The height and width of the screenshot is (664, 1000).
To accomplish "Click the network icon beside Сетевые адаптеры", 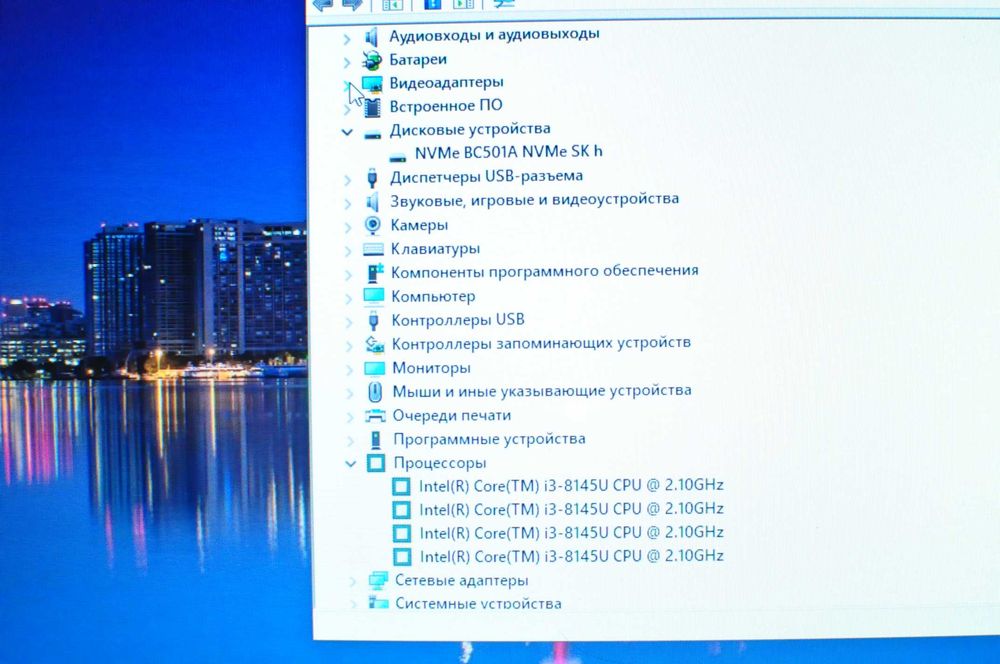I will pos(378,580).
